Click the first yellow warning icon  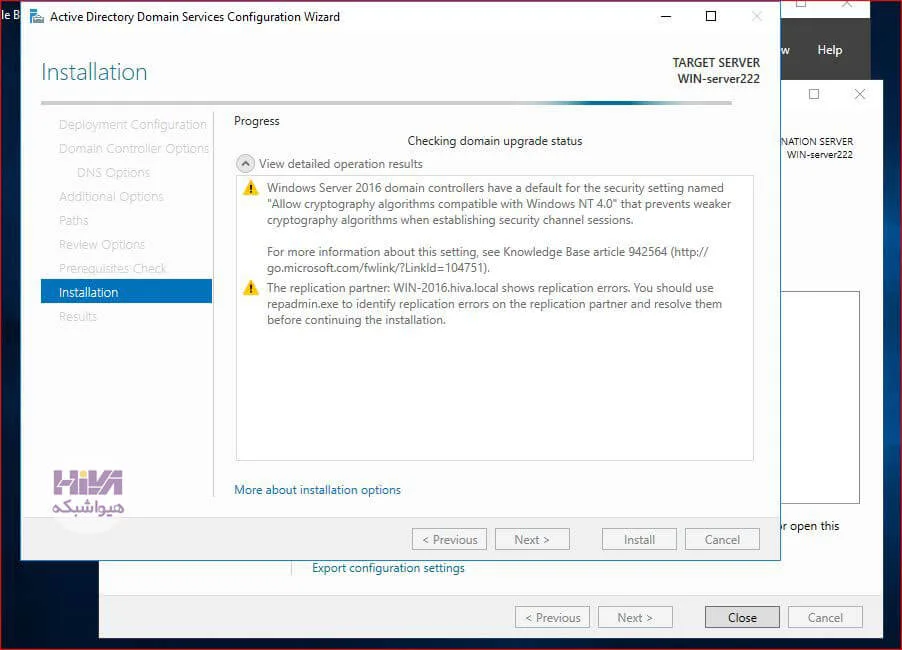click(x=251, y=188)
